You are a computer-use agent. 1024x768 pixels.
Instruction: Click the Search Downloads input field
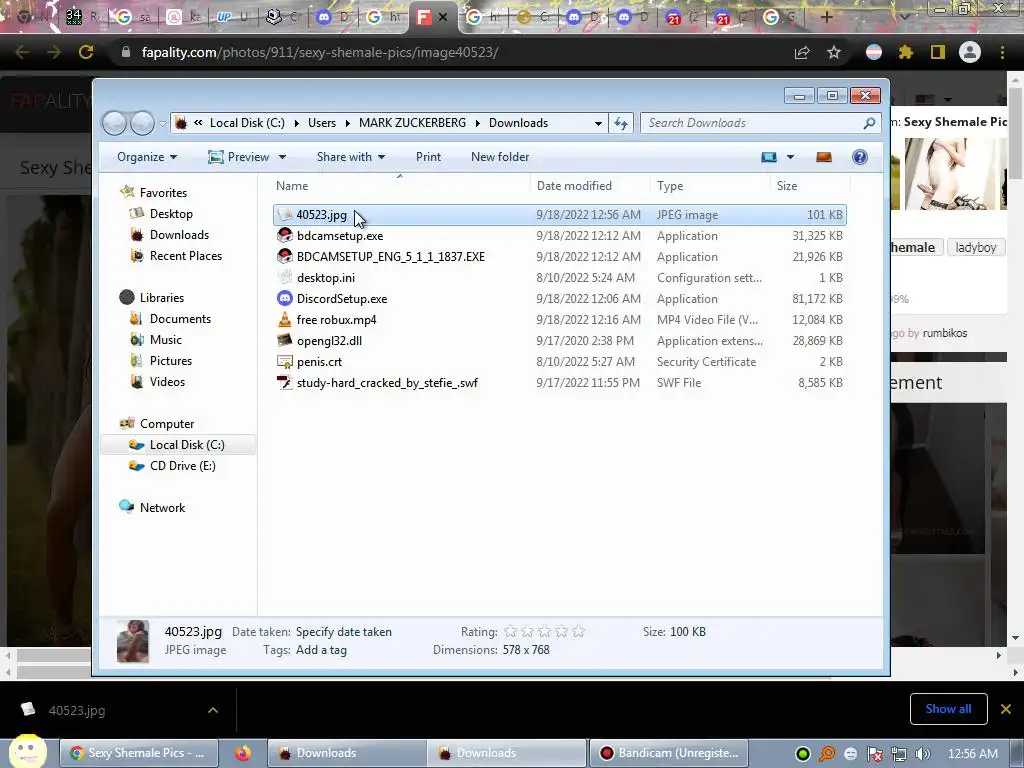coord(751,123)
